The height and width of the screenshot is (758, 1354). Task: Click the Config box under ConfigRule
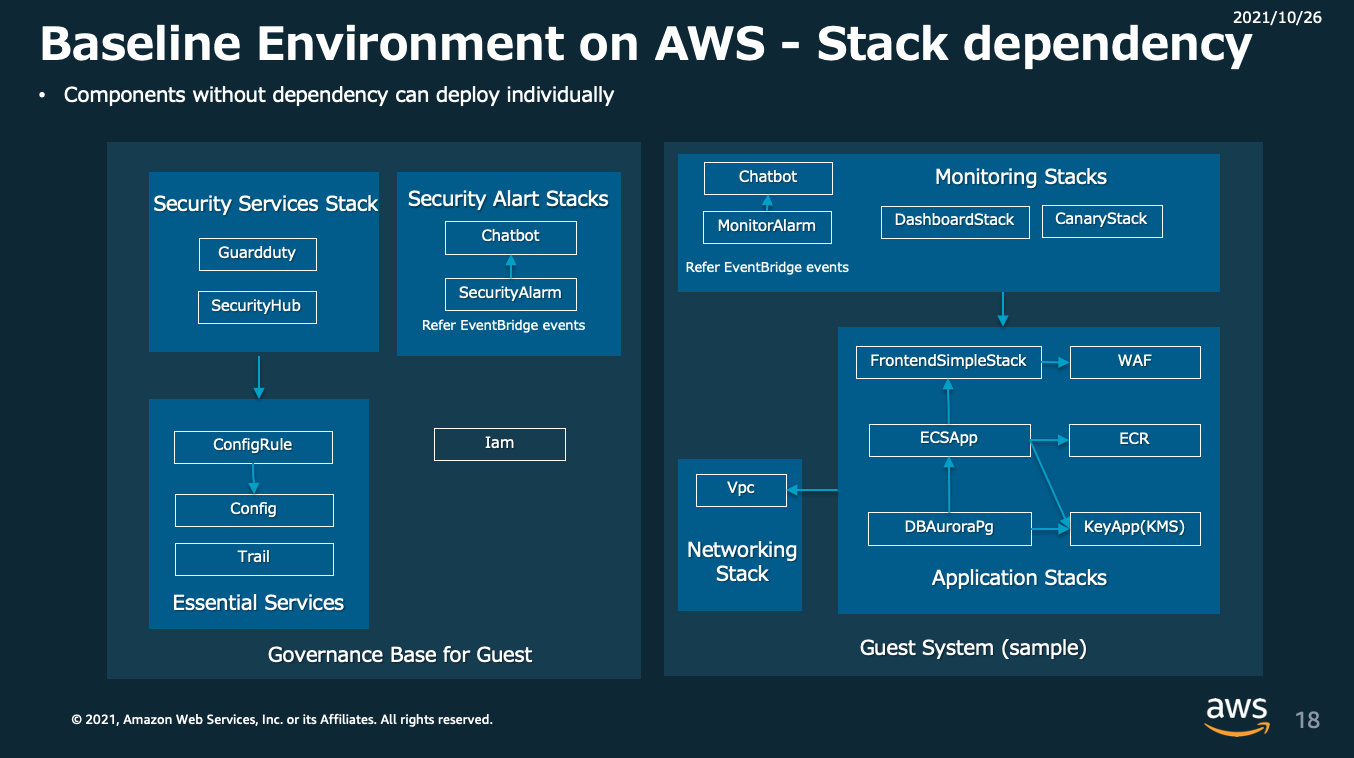254,510
